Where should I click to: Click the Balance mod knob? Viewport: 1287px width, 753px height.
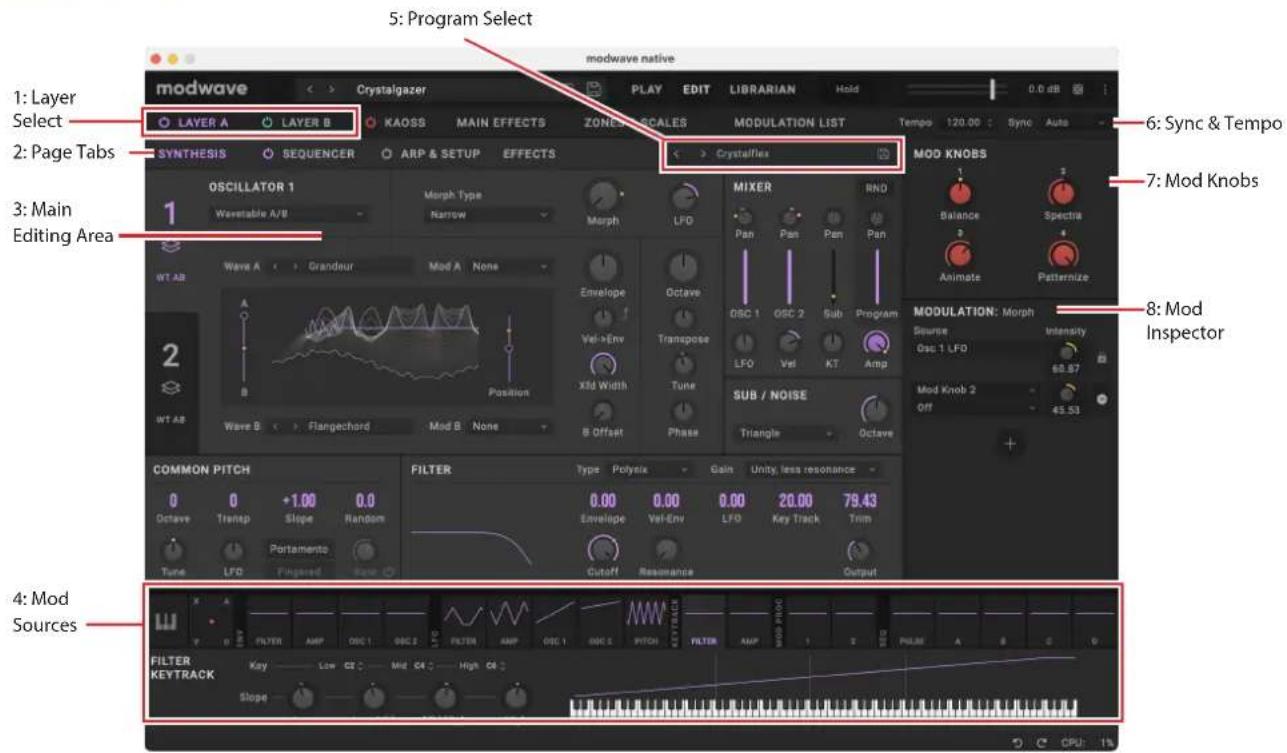(x=958, y=194)
